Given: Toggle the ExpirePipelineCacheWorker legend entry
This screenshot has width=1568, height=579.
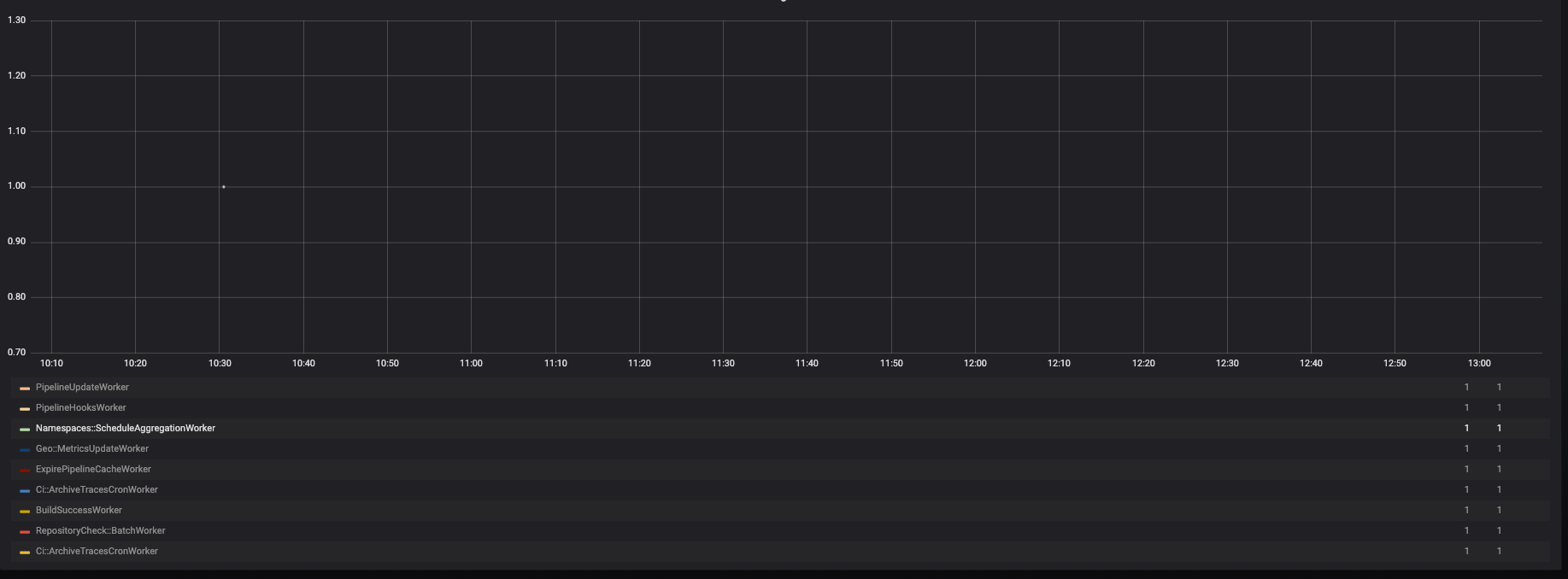Looking at the screenshot, I should (x=93, y=470).
